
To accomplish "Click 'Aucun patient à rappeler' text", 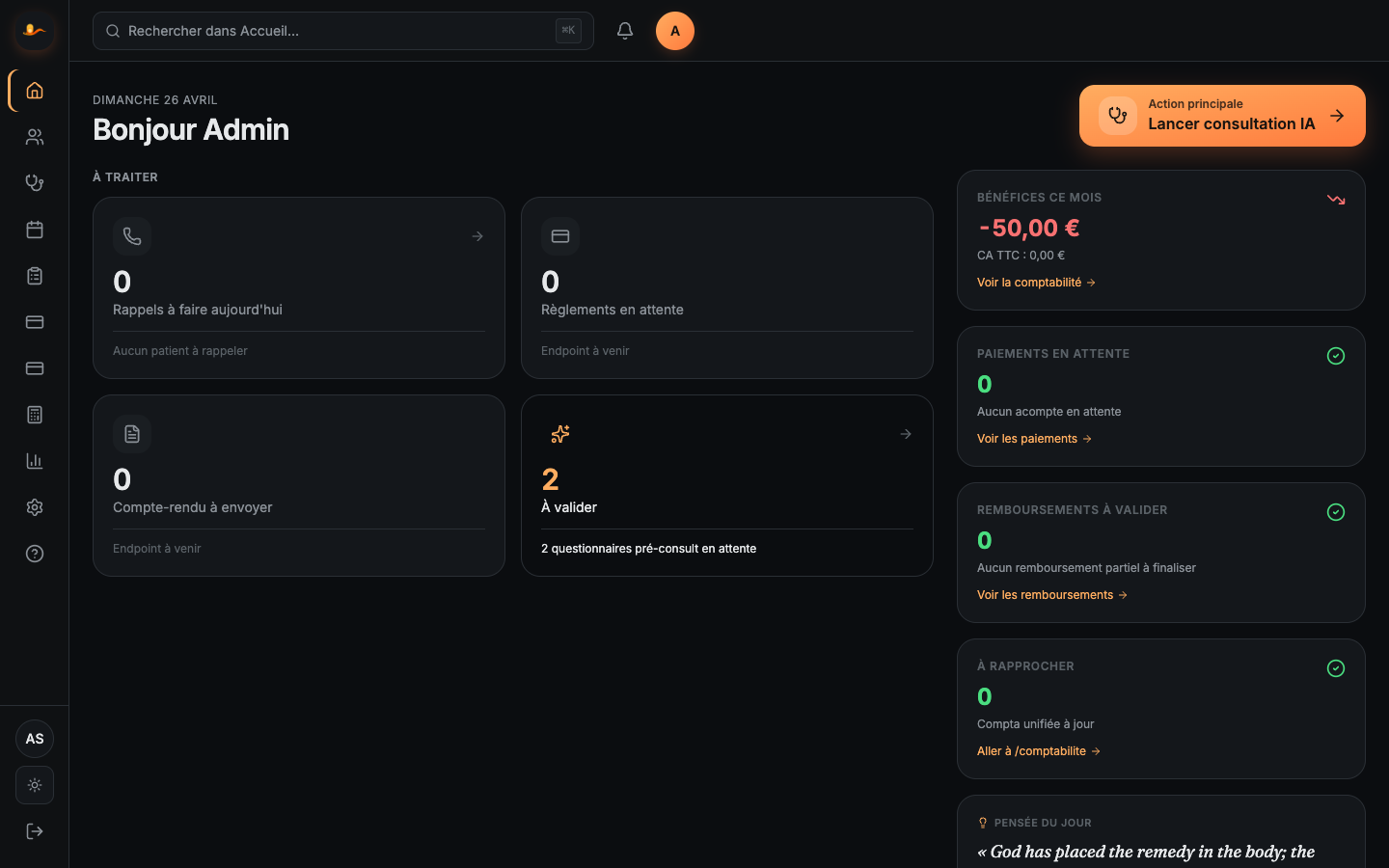I will (x=180, y=351).
